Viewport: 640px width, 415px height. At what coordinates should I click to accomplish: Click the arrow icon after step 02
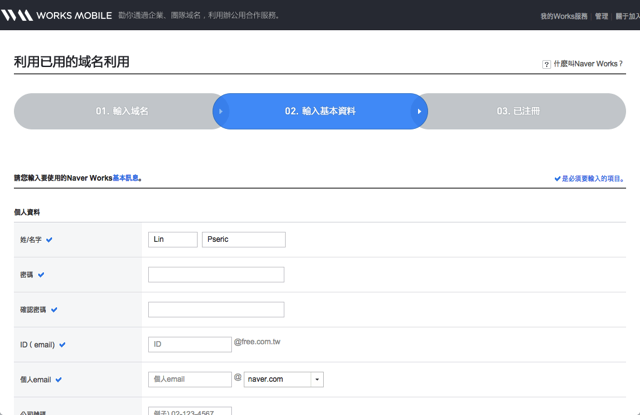419,111
